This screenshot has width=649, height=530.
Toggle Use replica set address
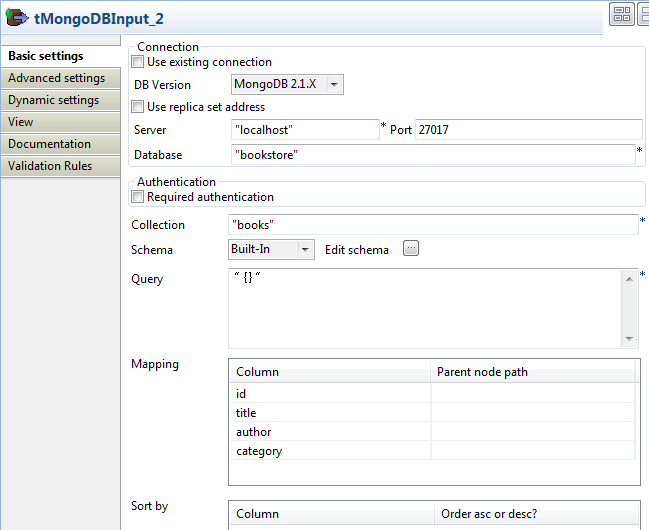click(x=138, y=107)
